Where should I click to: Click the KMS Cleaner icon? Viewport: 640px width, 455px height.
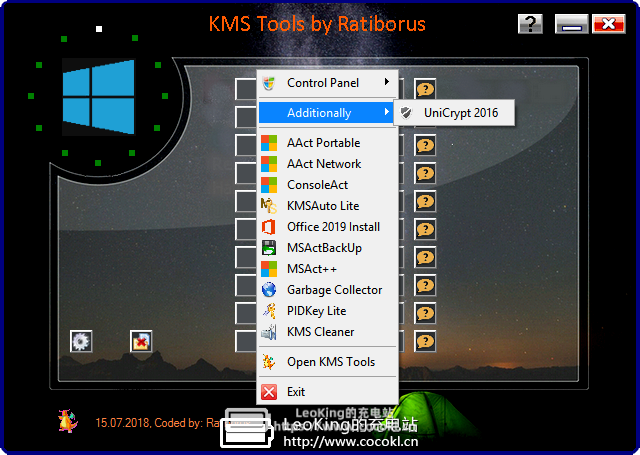[x=269, y=332]
